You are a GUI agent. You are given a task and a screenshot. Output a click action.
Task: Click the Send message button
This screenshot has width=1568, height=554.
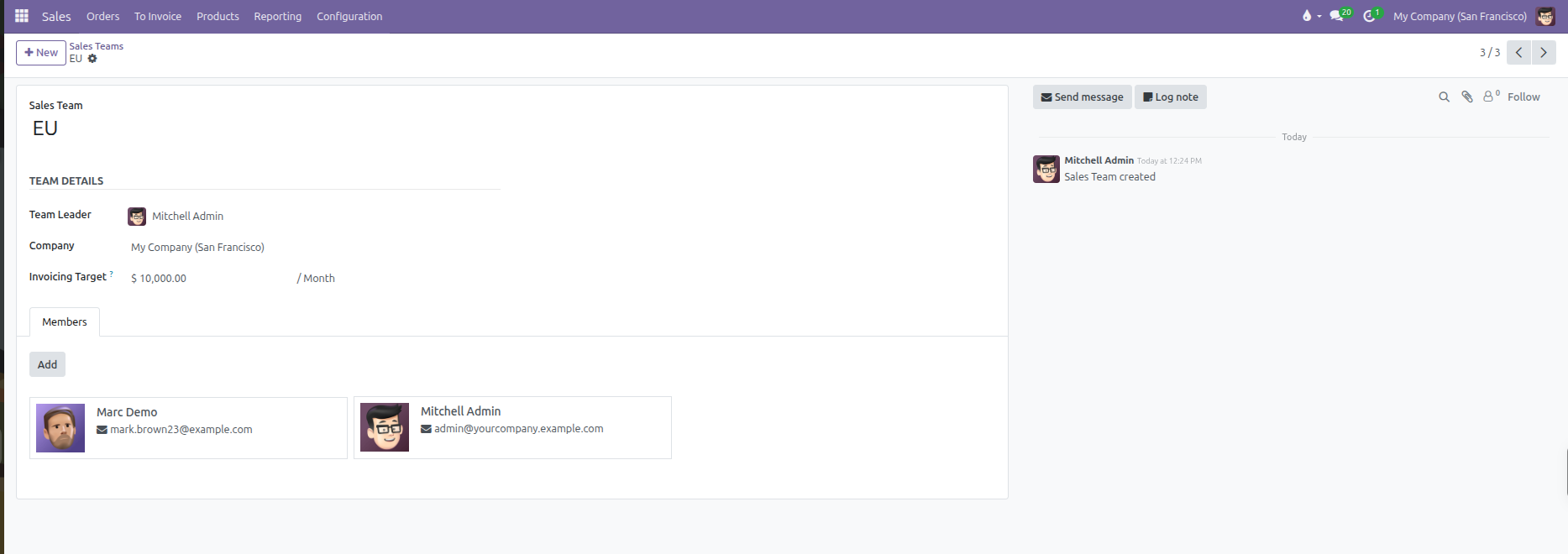(1083, 97)
